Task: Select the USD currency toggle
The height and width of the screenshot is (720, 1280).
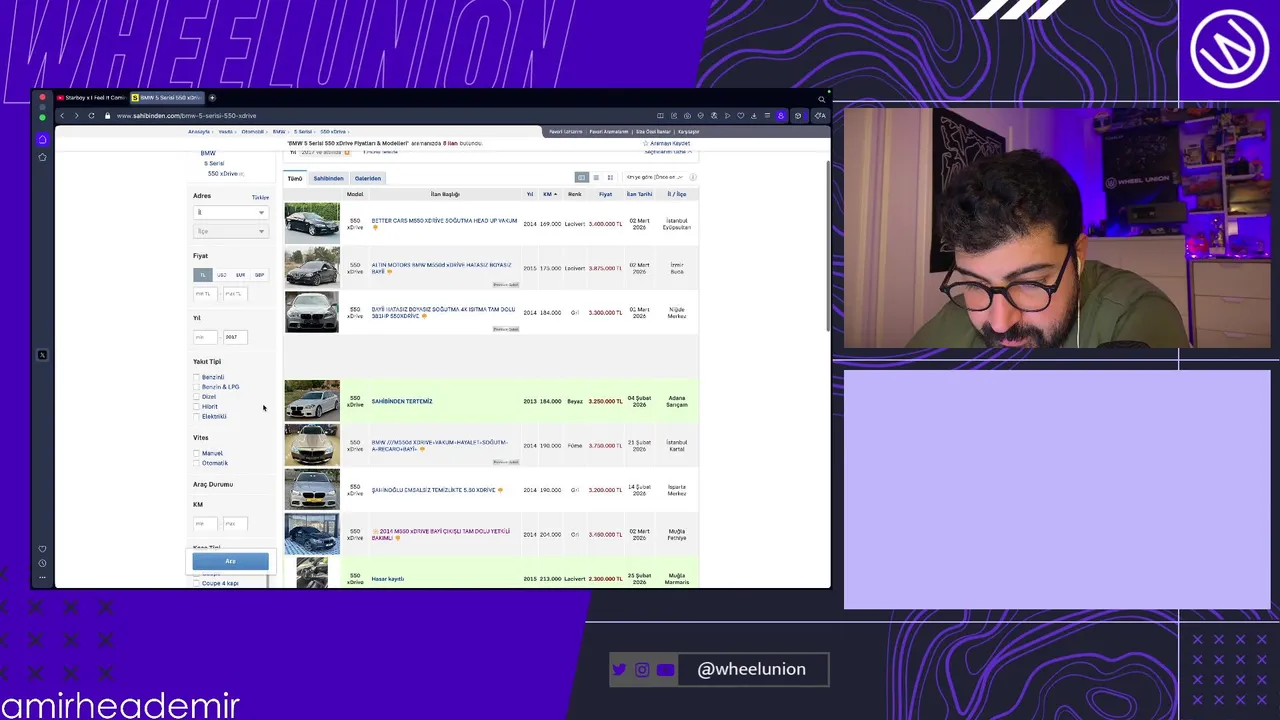Action: coord(221,275)
